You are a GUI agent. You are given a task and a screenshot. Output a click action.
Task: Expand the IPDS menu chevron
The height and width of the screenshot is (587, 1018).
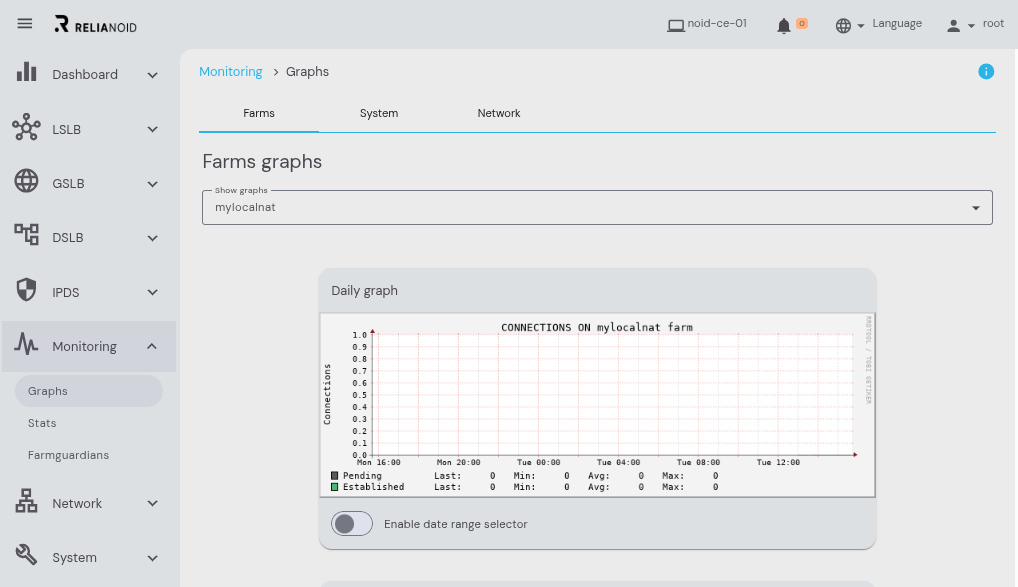click(x=153, y=292)
